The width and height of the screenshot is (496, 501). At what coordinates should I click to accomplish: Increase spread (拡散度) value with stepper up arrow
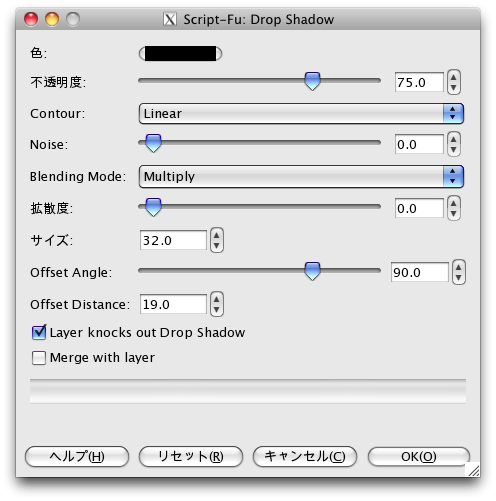pyautogui.click(x=454, y=203)
